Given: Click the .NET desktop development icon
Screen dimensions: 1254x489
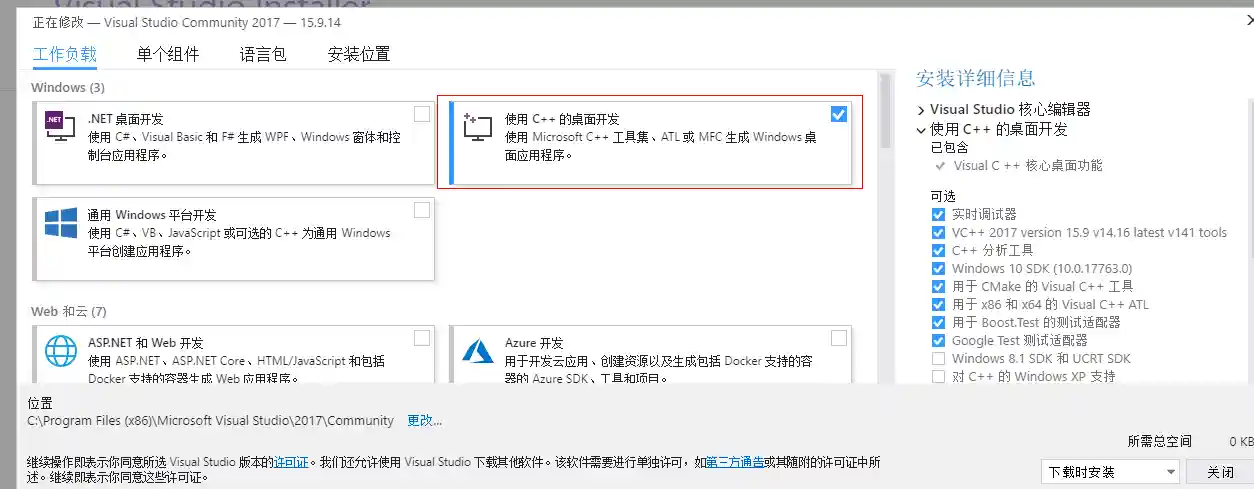Looking at the screenshot, I should click(x=60, y=126).
